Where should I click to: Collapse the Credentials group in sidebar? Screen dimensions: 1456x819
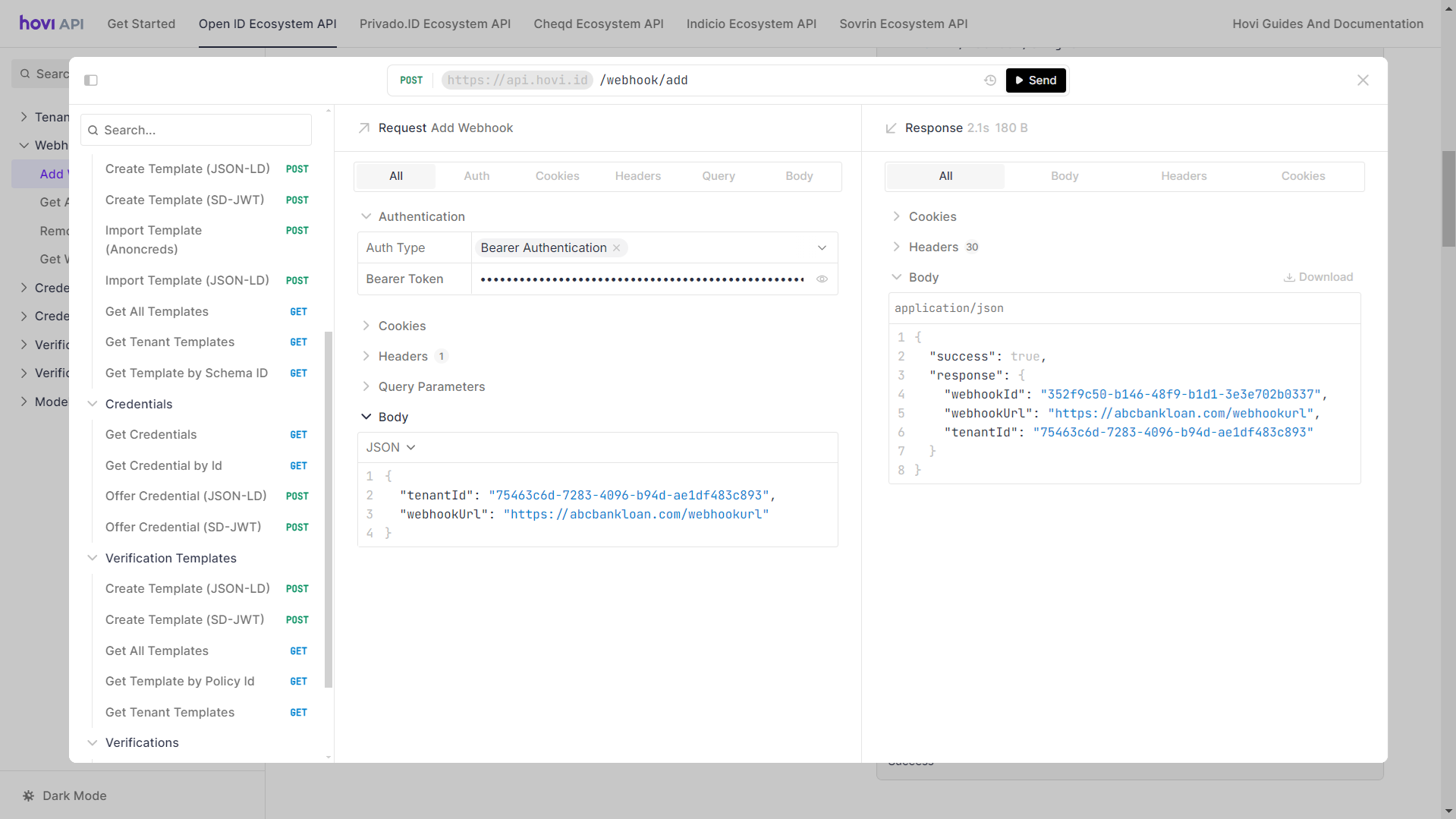tap(93, 404)
